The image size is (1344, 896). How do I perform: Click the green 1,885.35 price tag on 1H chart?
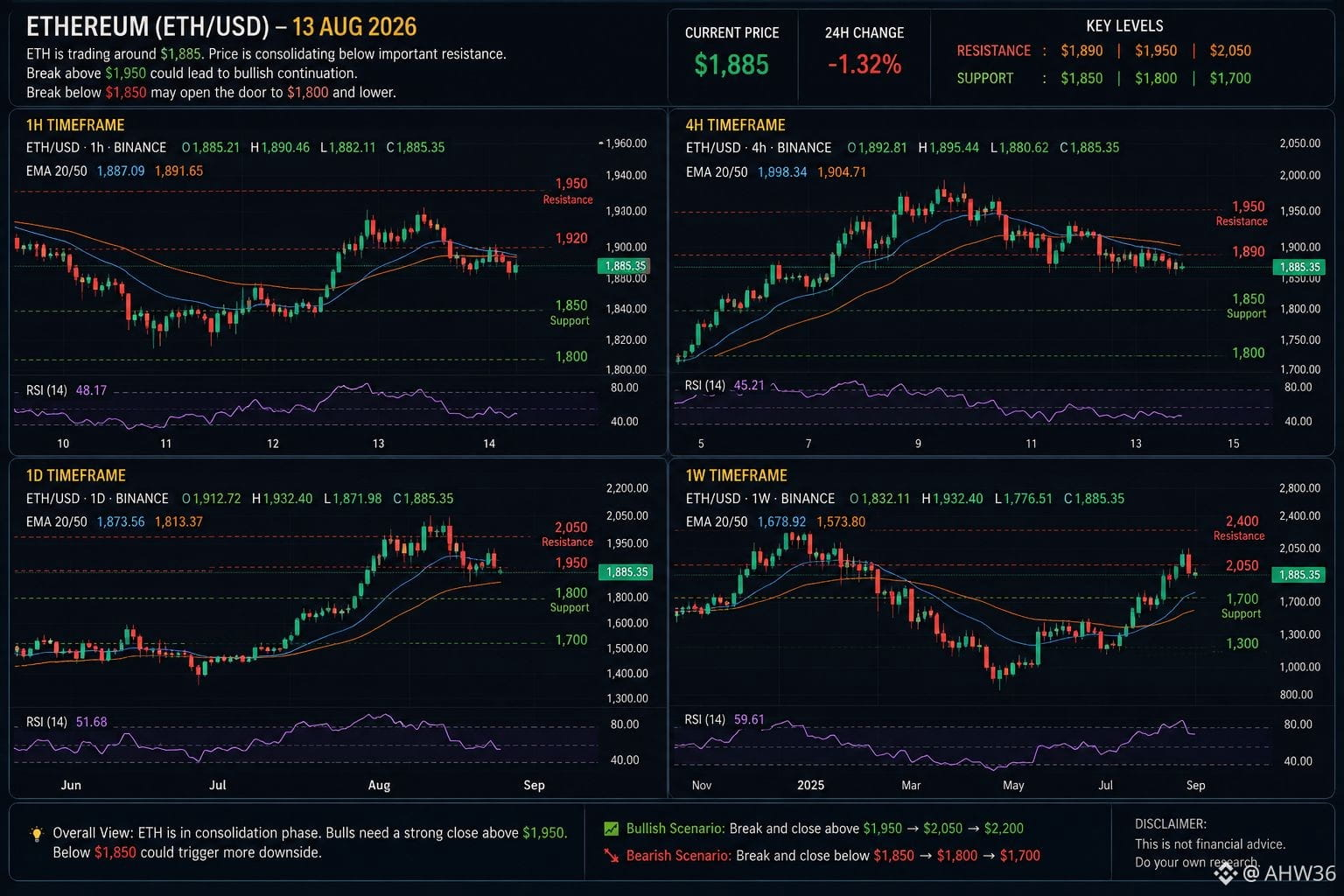(x=625, y=266)
